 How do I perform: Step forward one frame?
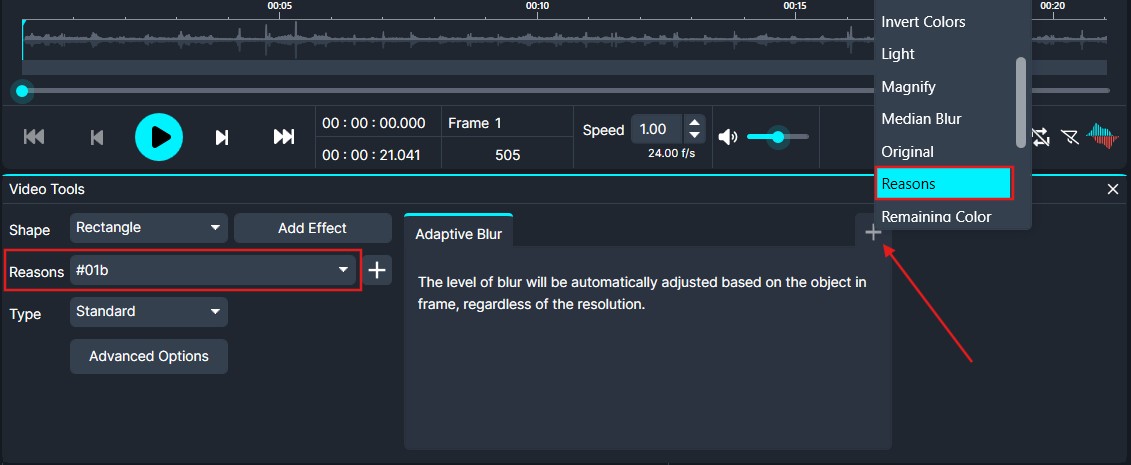pos(222,137)
